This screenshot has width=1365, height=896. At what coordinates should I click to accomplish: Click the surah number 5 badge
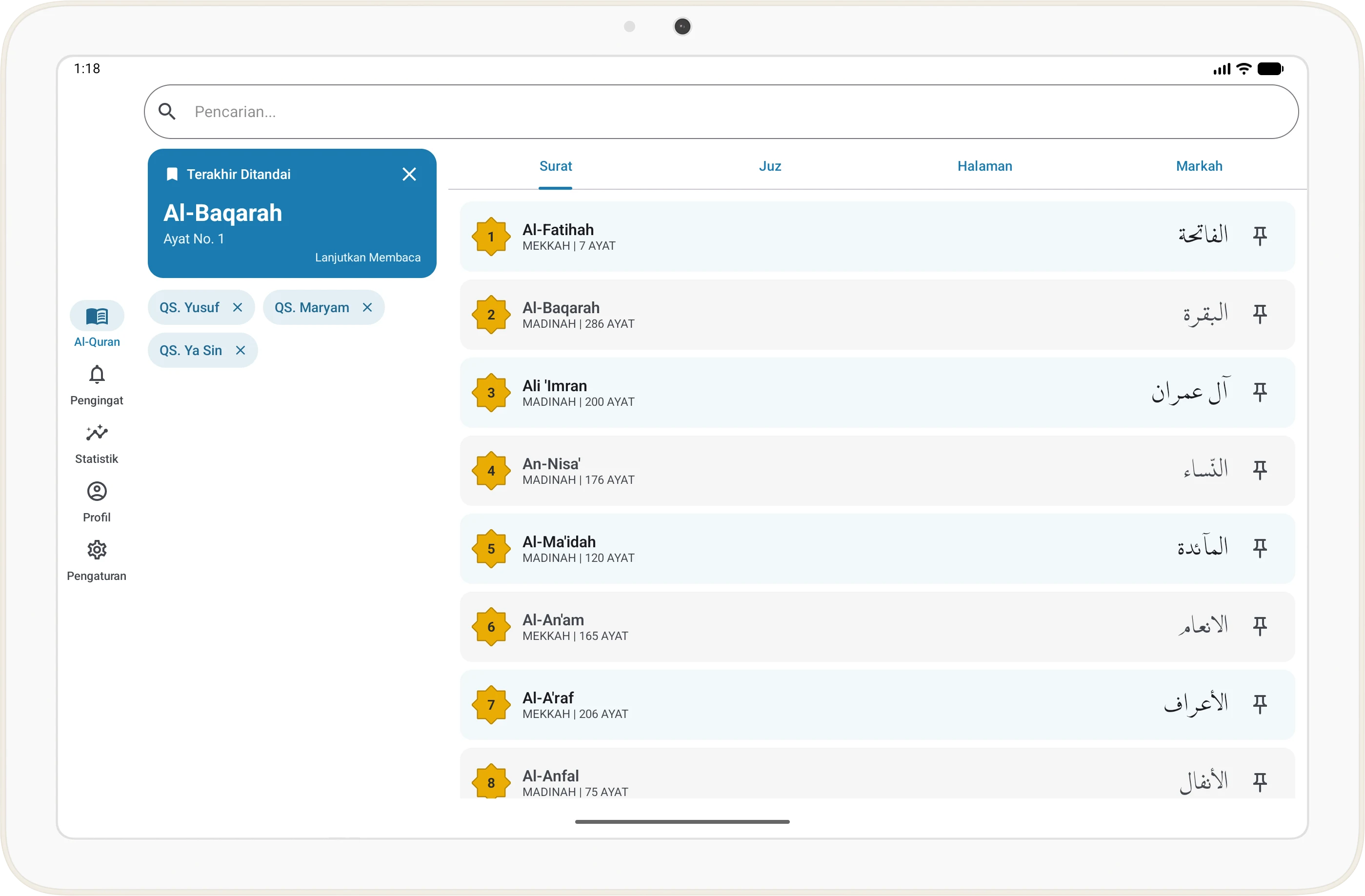pyautogui.click(x=491, y=549)
